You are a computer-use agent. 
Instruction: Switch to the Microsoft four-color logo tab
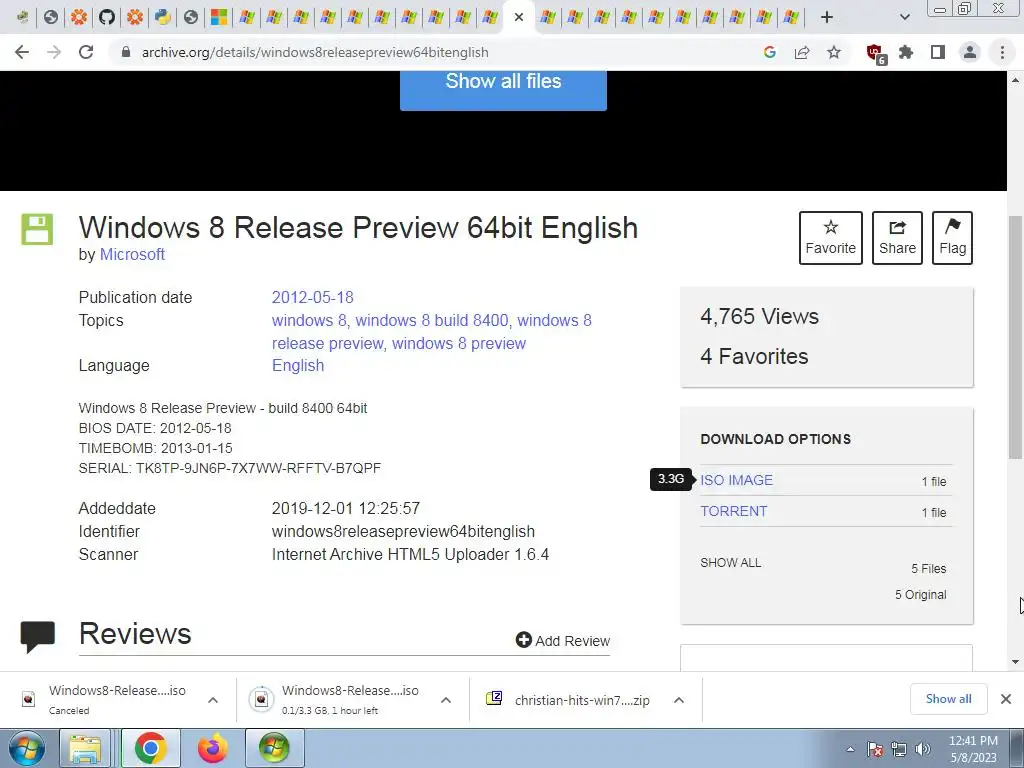pos(219,17)
